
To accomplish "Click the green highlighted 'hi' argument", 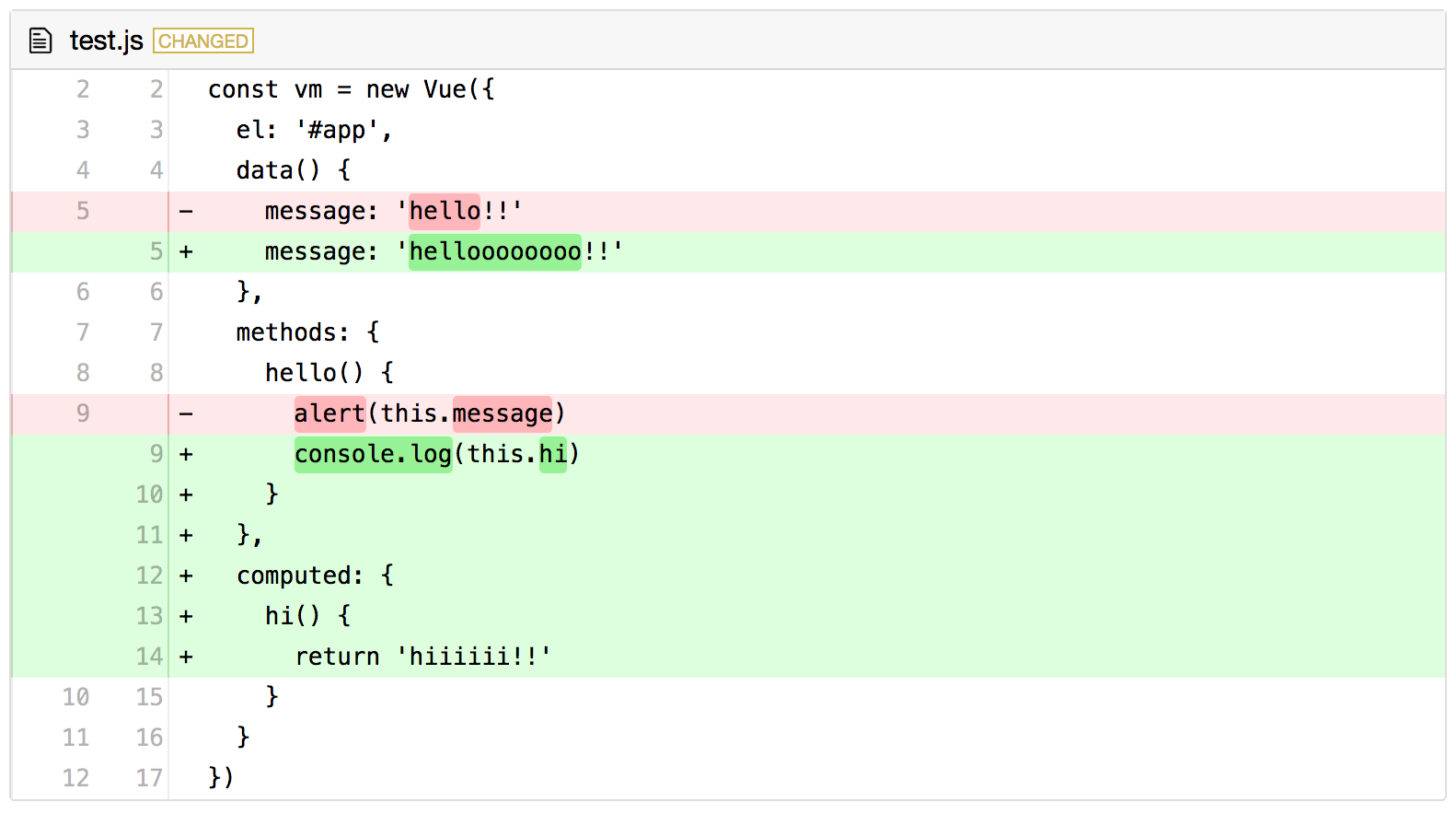I will [553, 454].
